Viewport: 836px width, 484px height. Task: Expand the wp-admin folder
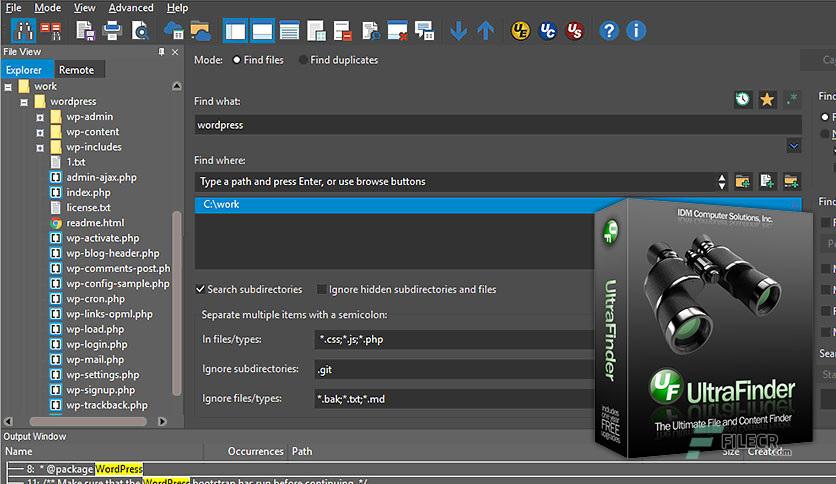(40, 117)
